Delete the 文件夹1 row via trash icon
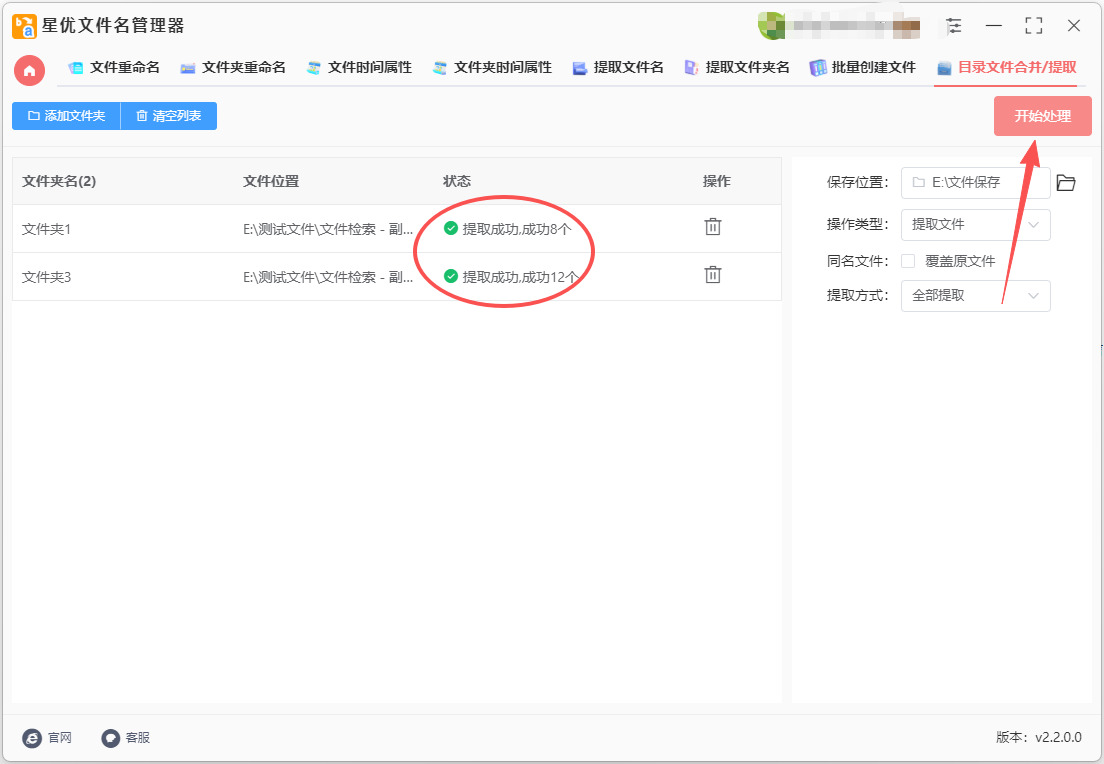1104x764 pixels. point(713,227)
